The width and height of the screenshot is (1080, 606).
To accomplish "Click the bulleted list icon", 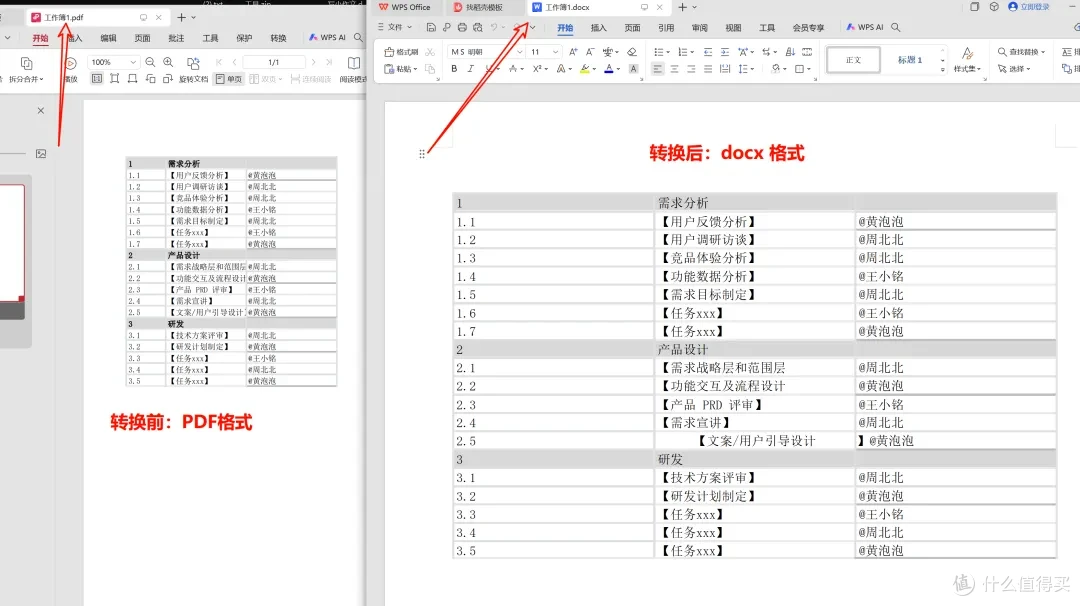I will tap(658, 52).
